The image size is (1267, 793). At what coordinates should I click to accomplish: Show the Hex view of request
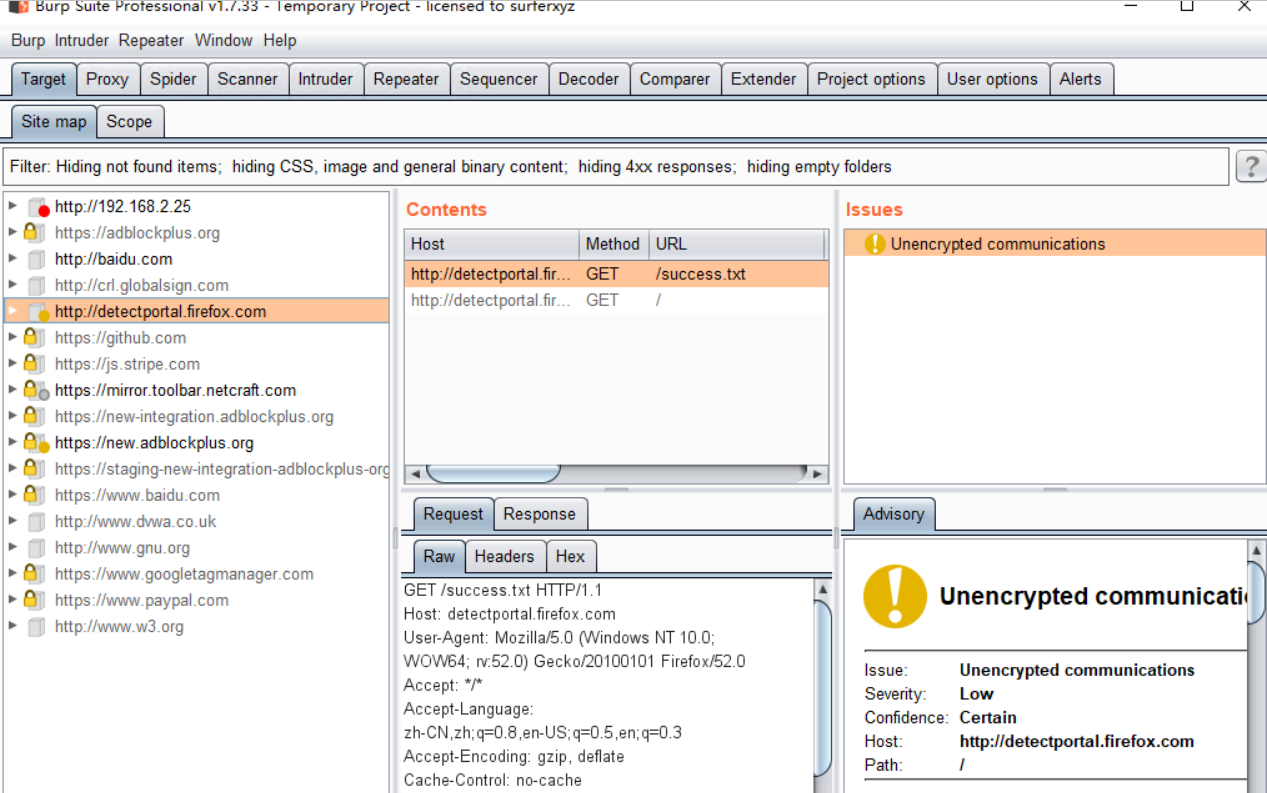point(570,557)
